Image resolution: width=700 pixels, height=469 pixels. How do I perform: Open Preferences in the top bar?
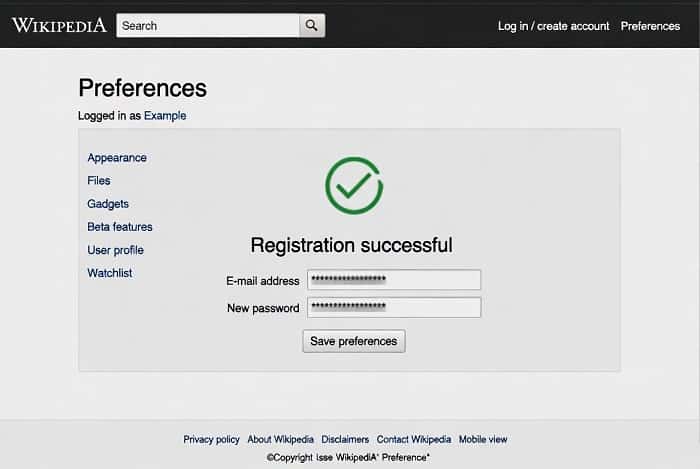[650, 26]
